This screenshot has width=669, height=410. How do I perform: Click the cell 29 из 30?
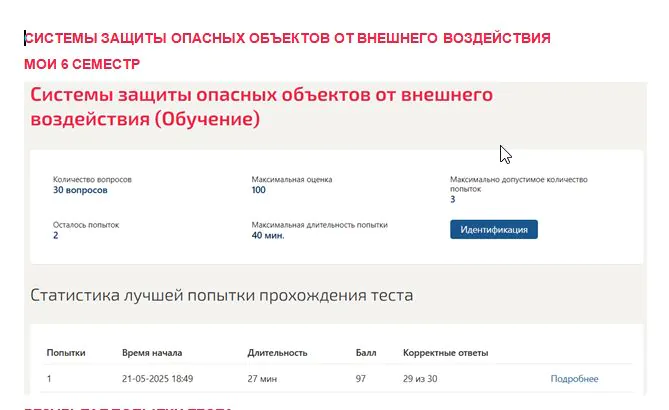pyautogui.click(x=420, y=379)
